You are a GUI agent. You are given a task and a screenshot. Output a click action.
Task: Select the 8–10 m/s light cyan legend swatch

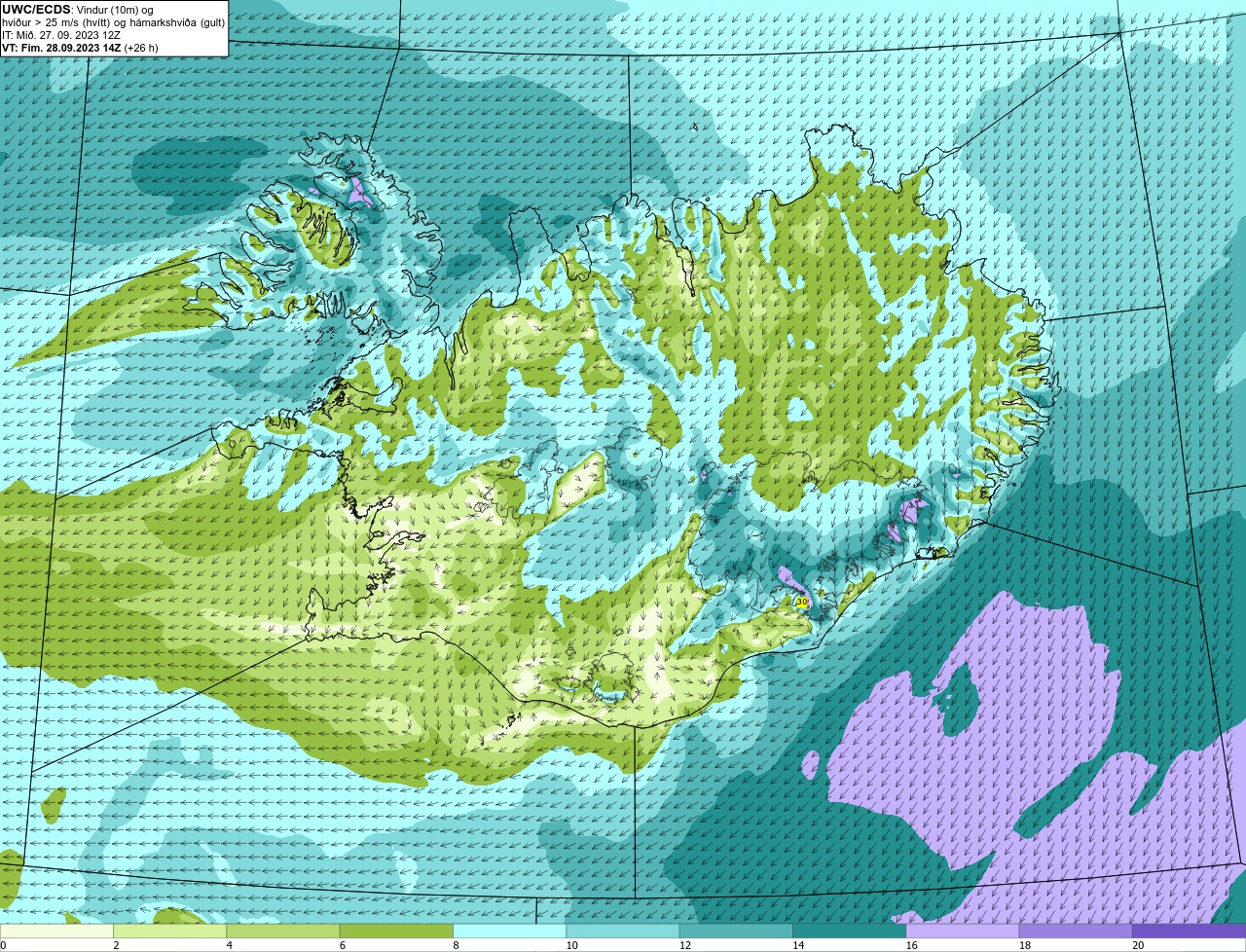click(510, 931)
